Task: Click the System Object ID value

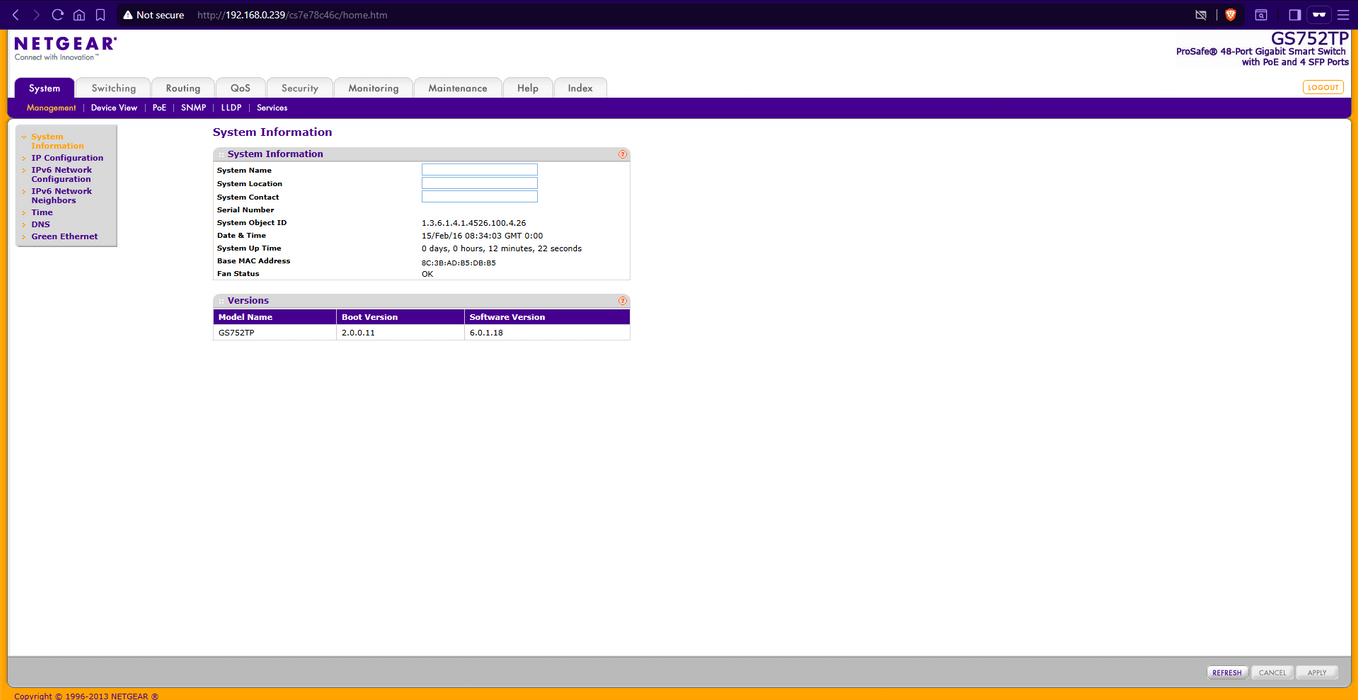Action: 474,223
